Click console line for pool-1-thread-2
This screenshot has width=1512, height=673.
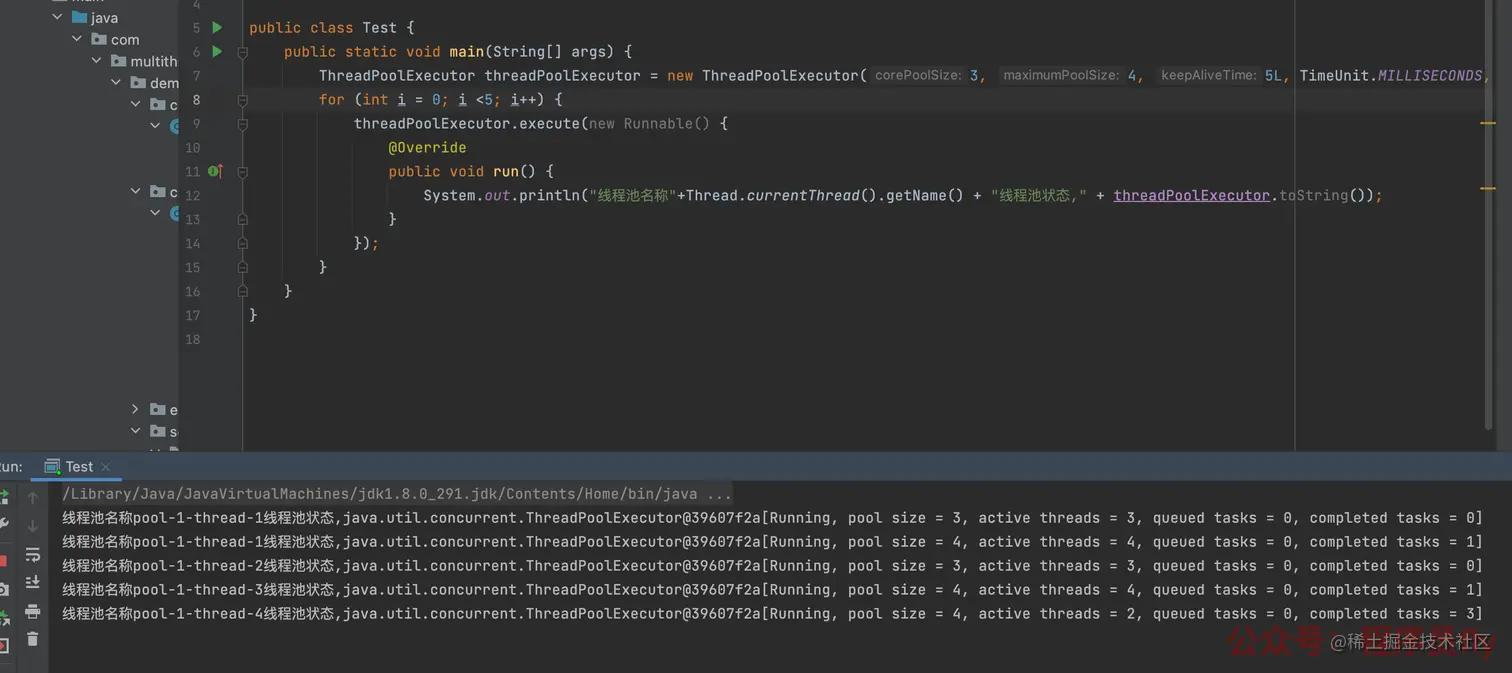(x=772, y=566)
